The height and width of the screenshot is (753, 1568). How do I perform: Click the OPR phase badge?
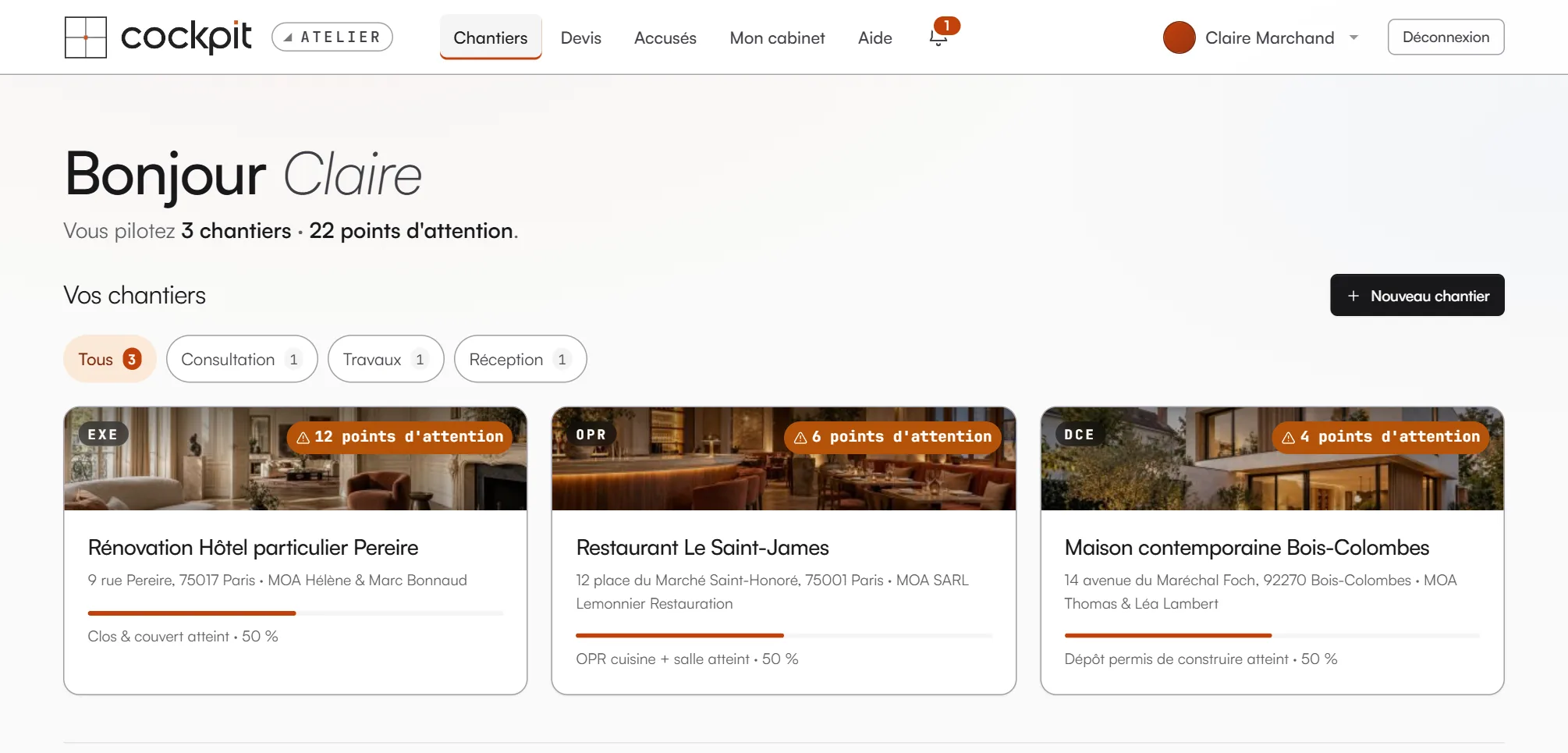pyautogui.click(x=591, y=435)
